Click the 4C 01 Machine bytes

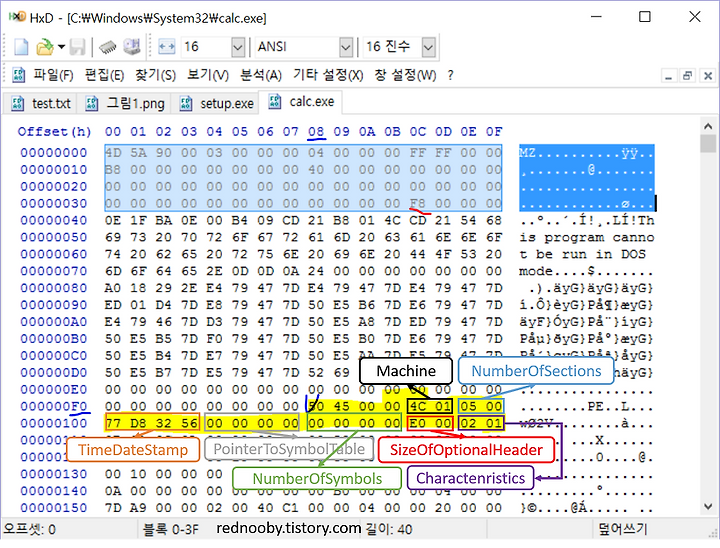tap(430, 407)
